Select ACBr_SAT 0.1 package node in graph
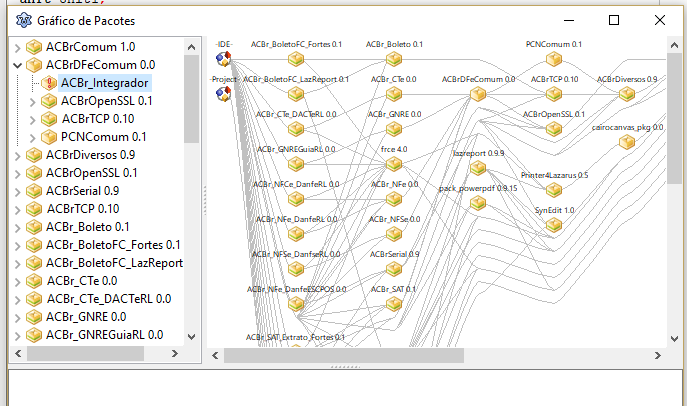The height and width of the screenshot is (406, 687). click(x=394, y=304)
